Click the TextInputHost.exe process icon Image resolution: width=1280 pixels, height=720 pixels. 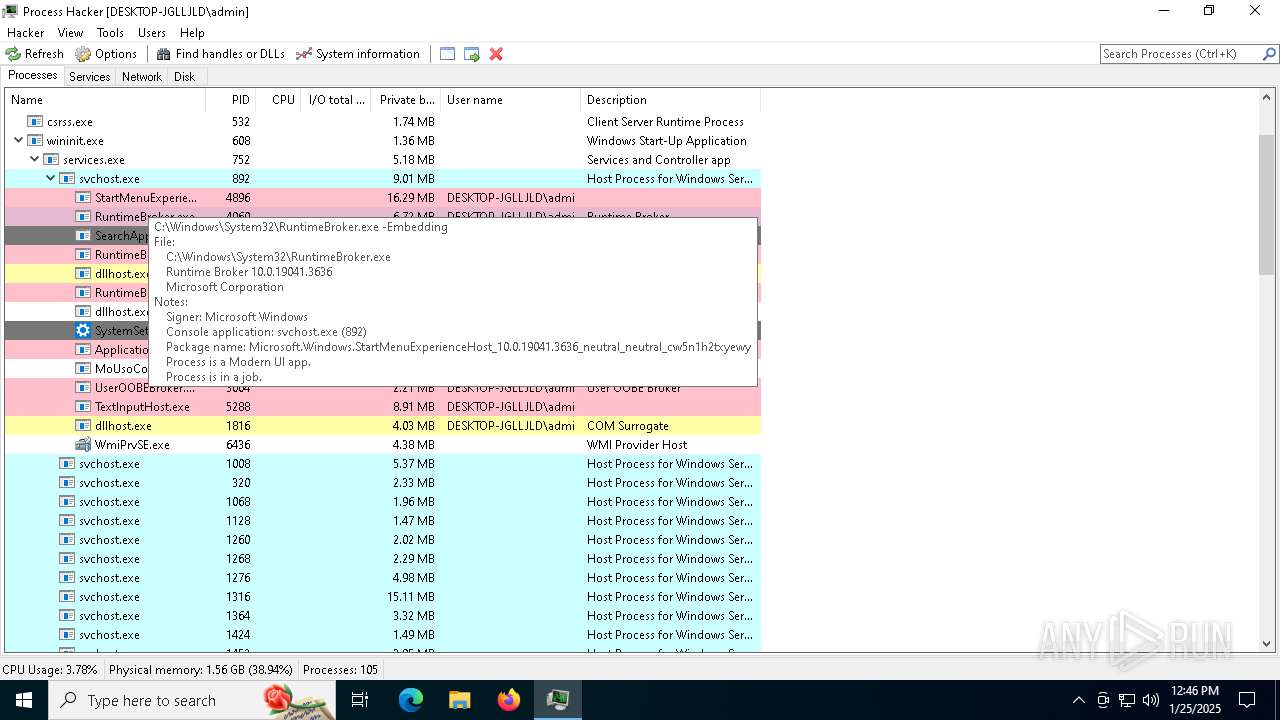(83, 407)
